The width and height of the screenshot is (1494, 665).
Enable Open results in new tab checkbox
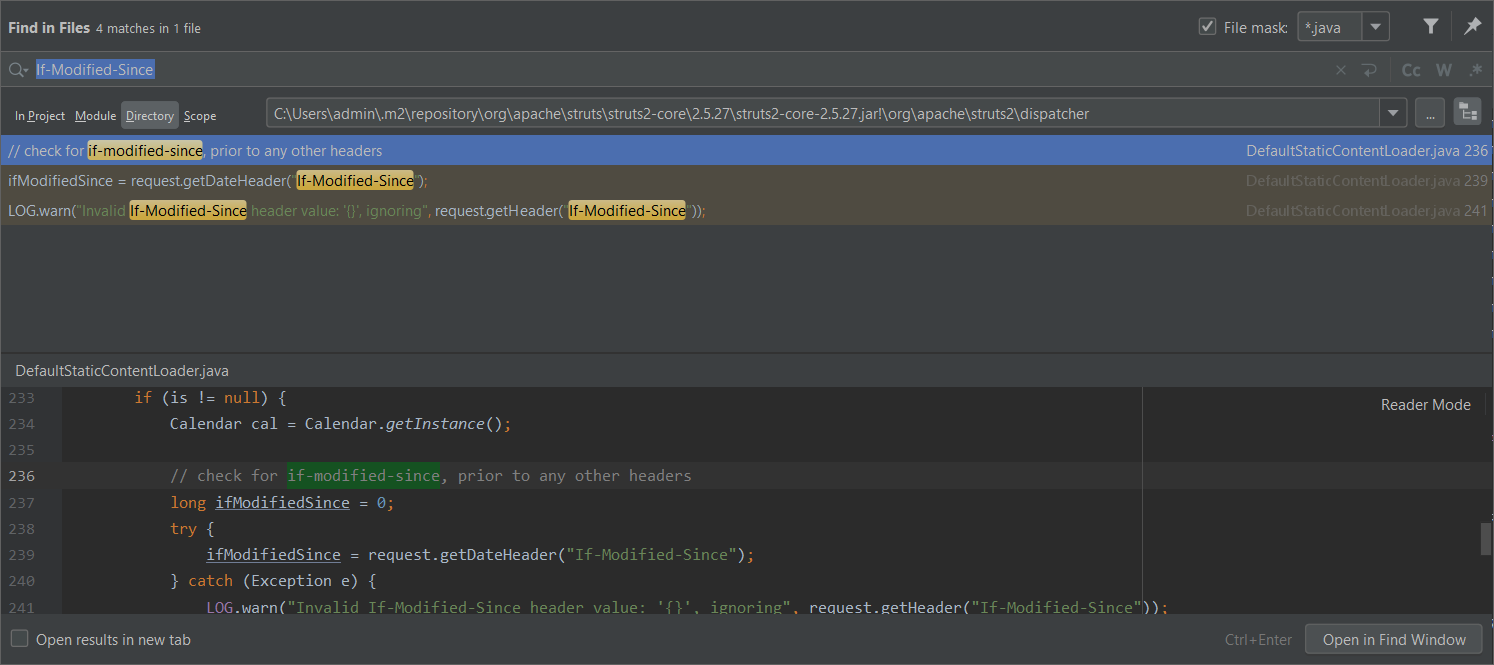point(19,639)
